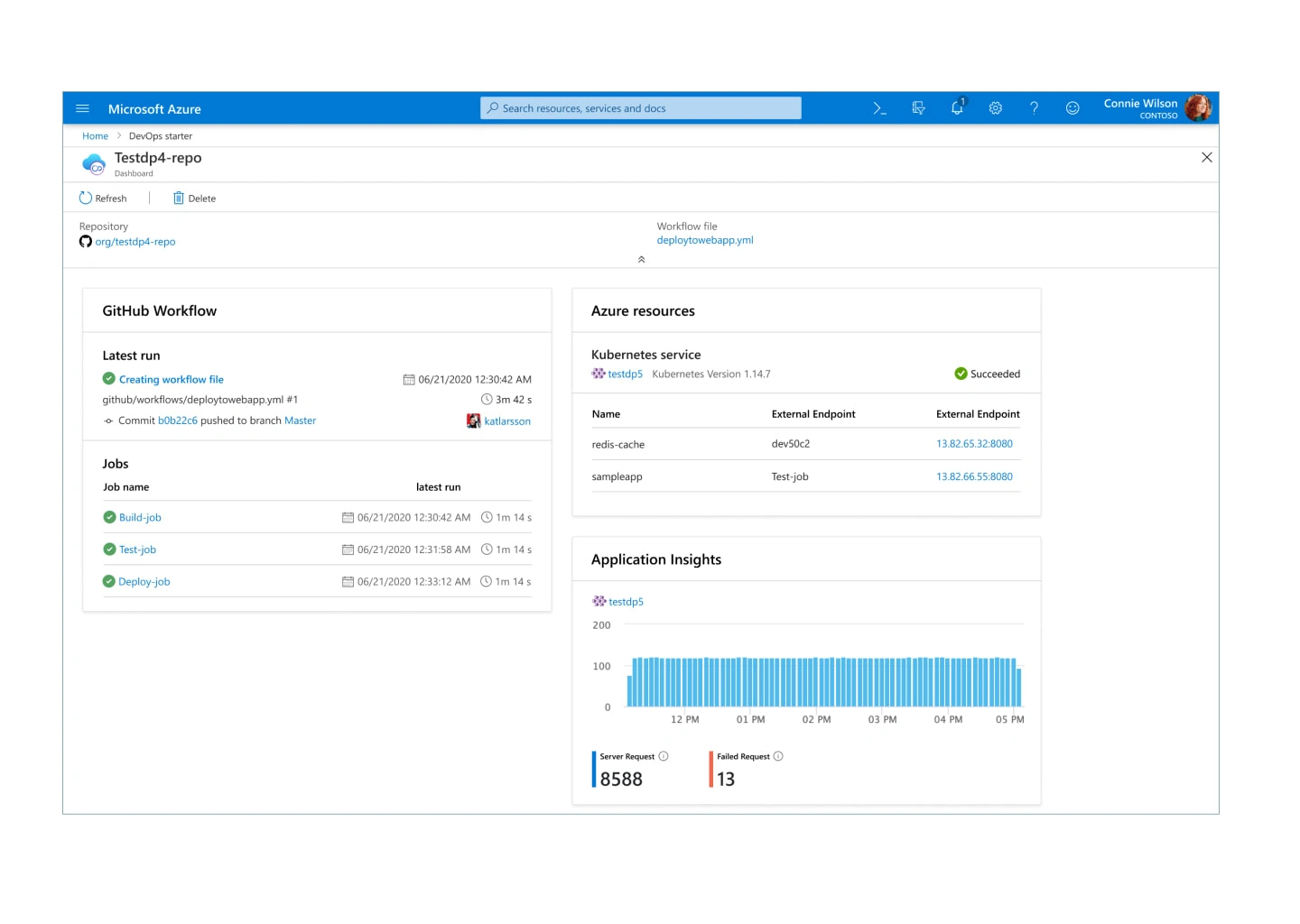Viewport: 1300px width, 924px height.
Task: Collapse the essentials section with the chevron
Action: (641, 259)
